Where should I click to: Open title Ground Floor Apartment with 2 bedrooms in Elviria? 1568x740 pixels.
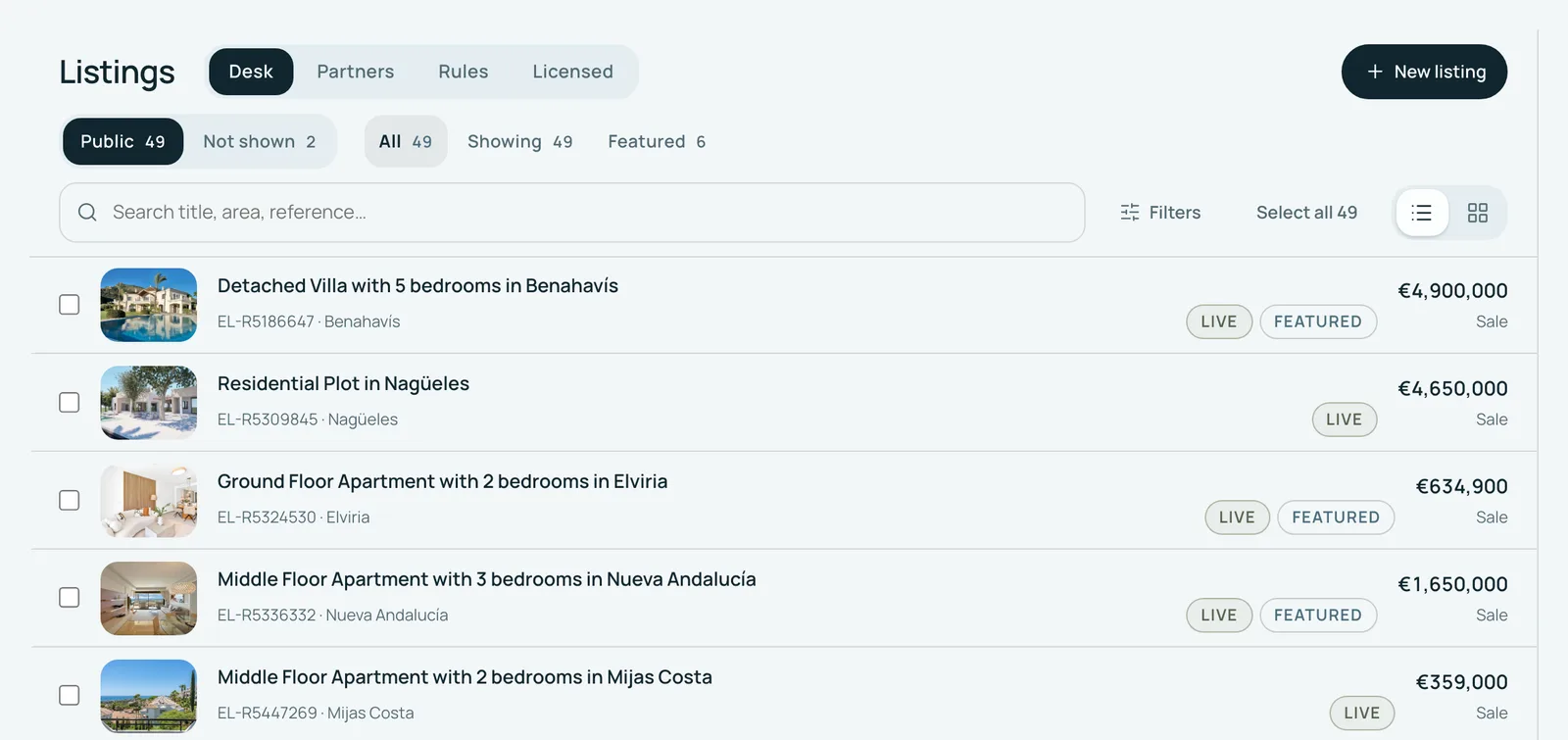[442, 482]
